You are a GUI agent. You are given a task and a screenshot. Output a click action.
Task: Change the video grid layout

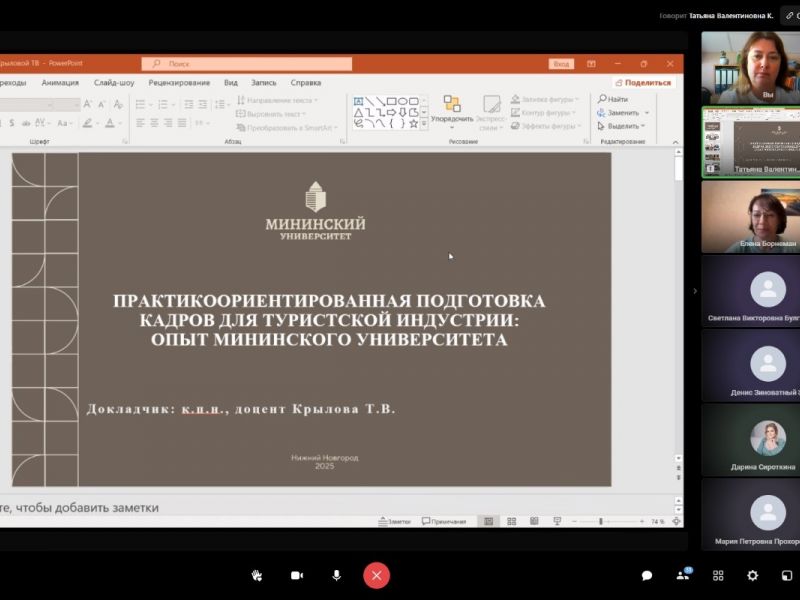[718, 575]
